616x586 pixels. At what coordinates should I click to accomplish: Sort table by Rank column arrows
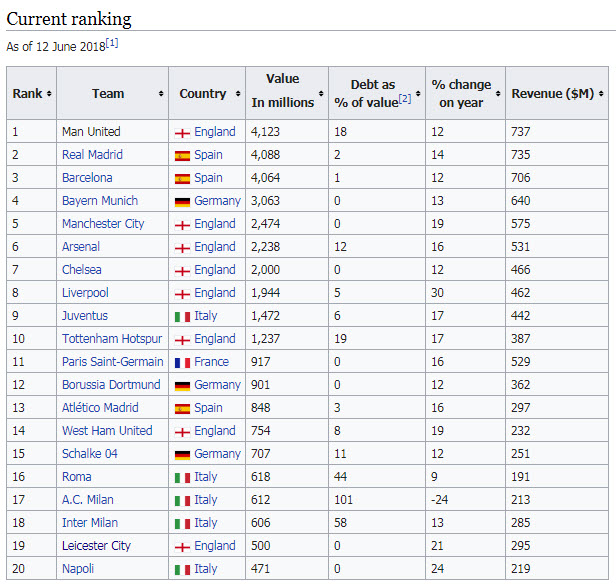point(49,94)
